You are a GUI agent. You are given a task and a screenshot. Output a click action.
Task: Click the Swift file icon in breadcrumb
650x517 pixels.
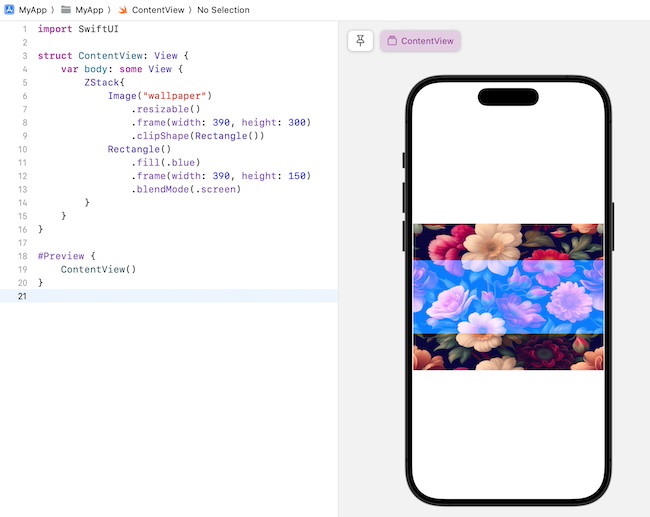click(x=123, y=10)
